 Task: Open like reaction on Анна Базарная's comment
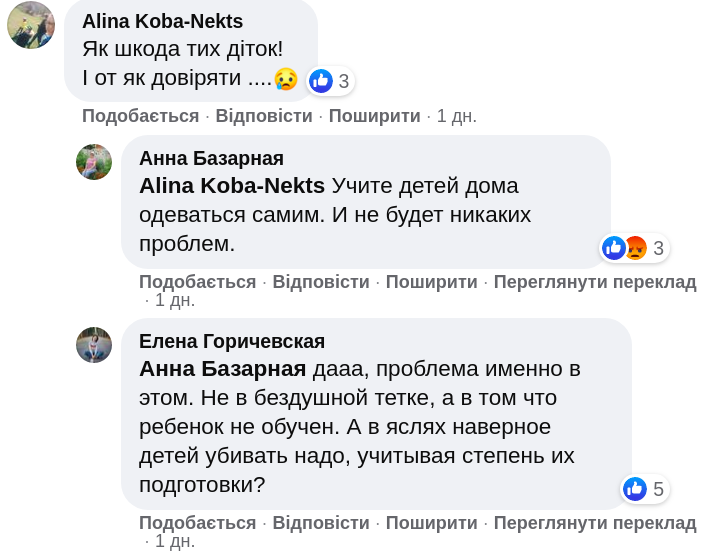[613, 248]
